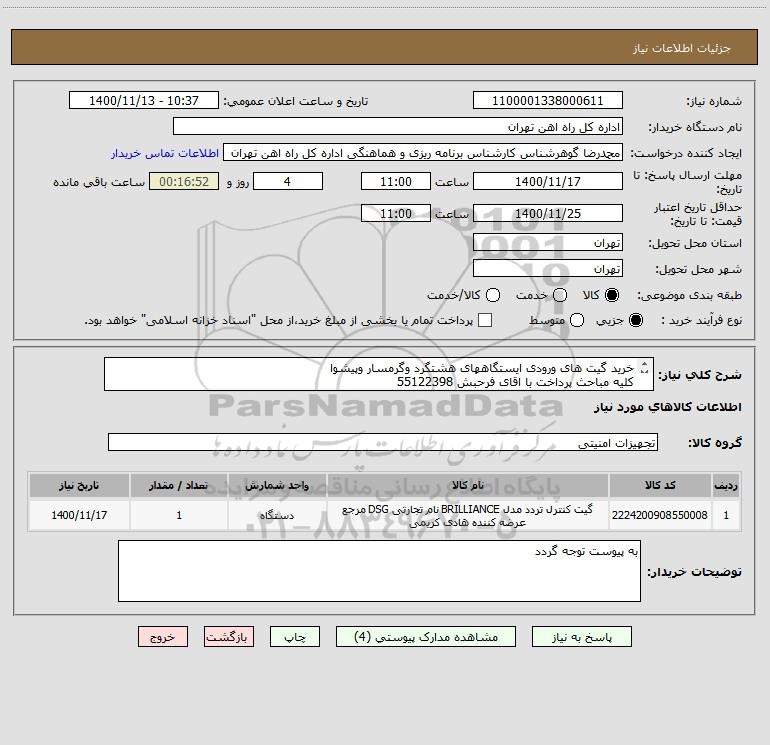Click the buyer organization field اداره کل راه اهن تهران

(x=398, y=127)
